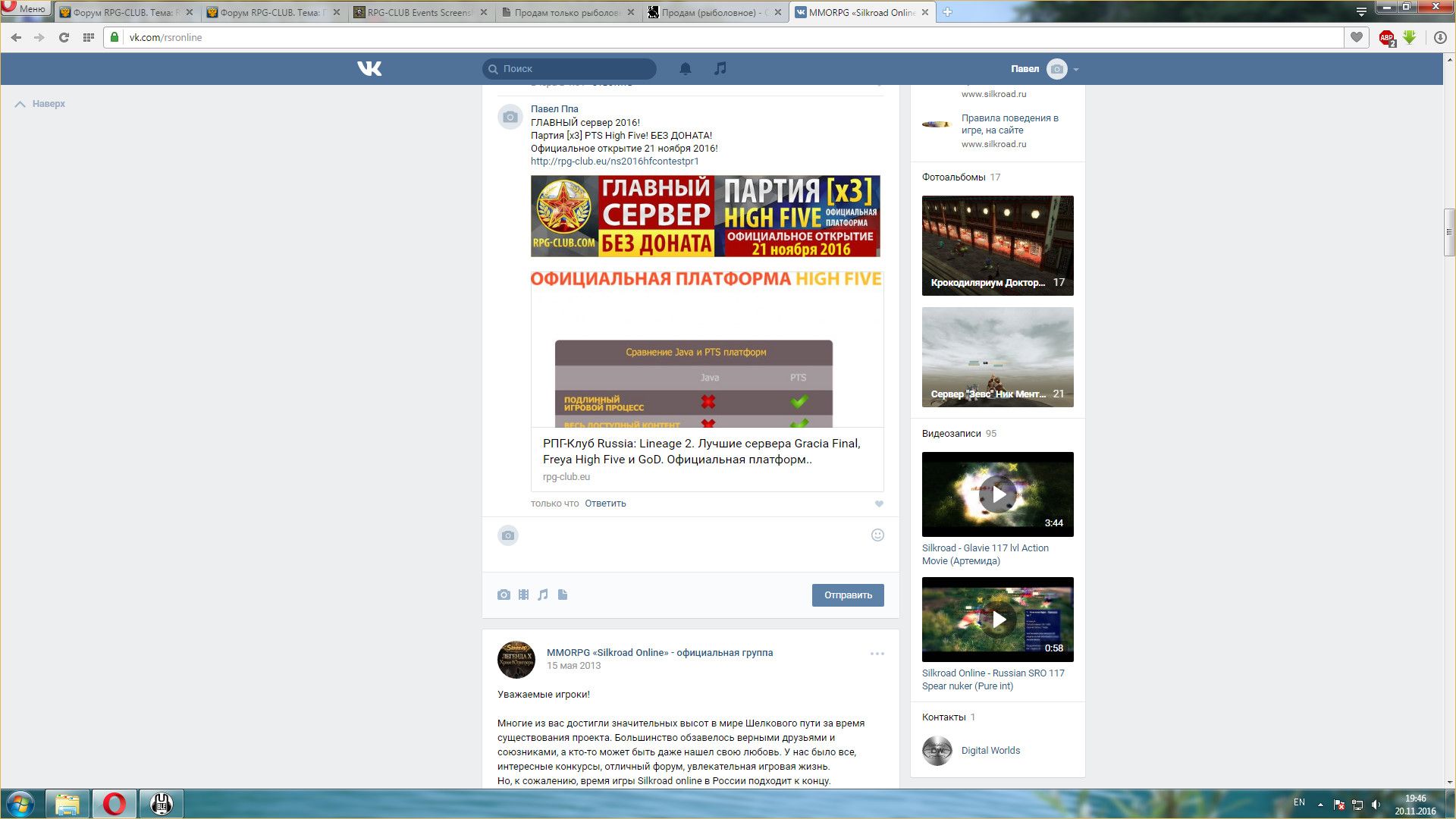Open Крокодиляриум Доктор album thumbnail
The width and height of the screenshot is (1456, 819).
point(998,246)
